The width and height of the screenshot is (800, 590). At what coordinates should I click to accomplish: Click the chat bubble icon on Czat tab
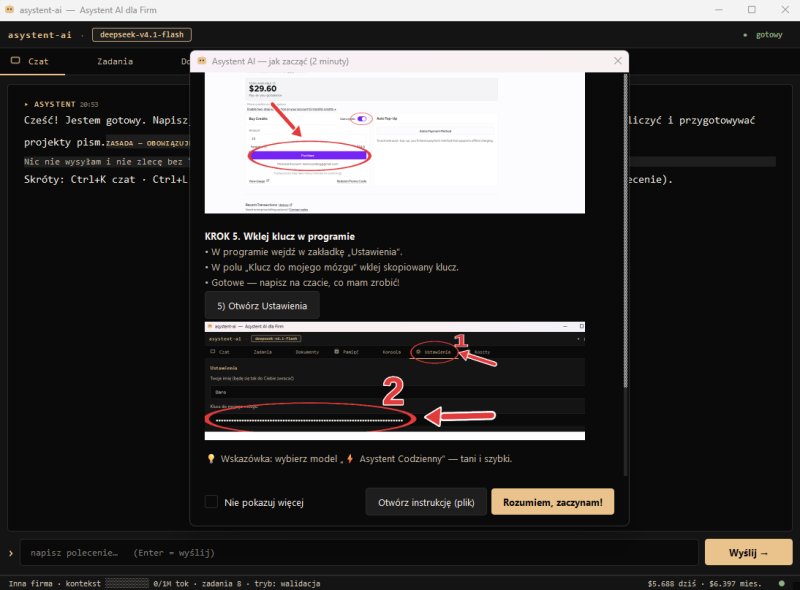coord(15,61)
